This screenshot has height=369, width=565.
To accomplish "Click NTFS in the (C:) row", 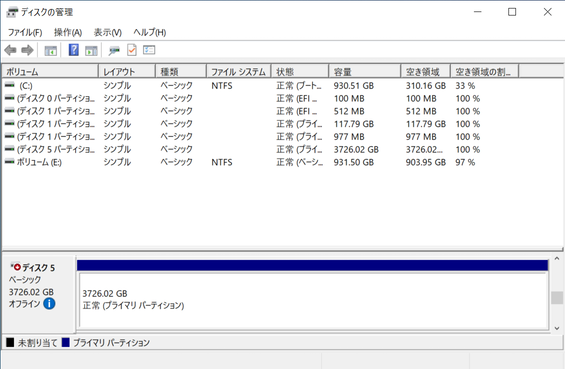I will coord(222,86).
